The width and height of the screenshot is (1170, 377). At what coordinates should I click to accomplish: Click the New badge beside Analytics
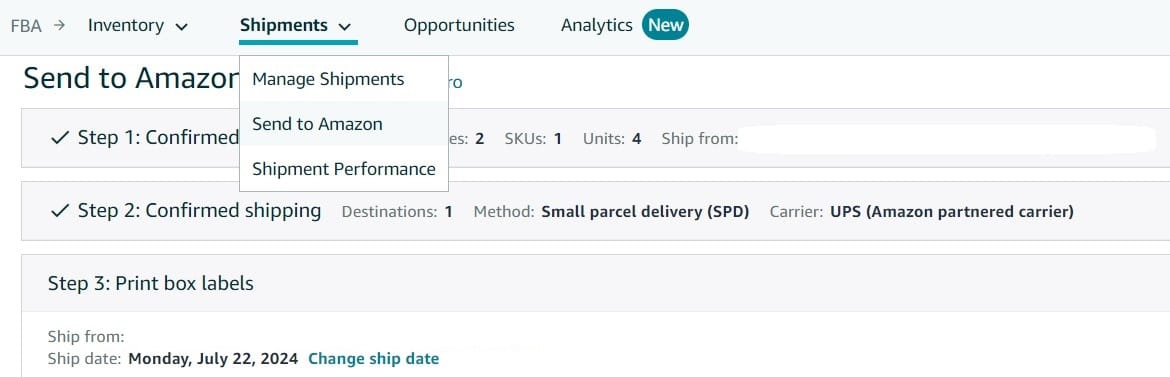666,25
